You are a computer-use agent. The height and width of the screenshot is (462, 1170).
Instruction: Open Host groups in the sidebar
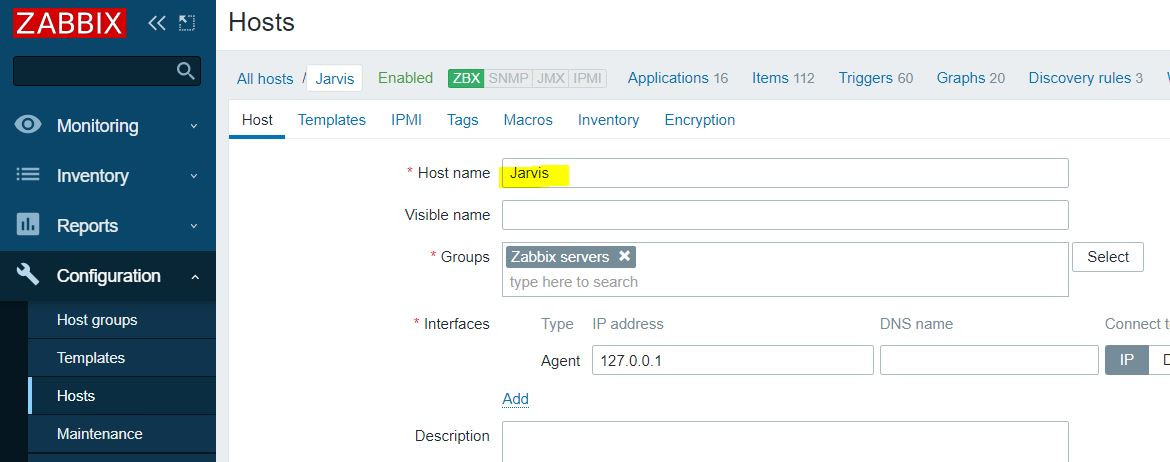coord(97,320)
